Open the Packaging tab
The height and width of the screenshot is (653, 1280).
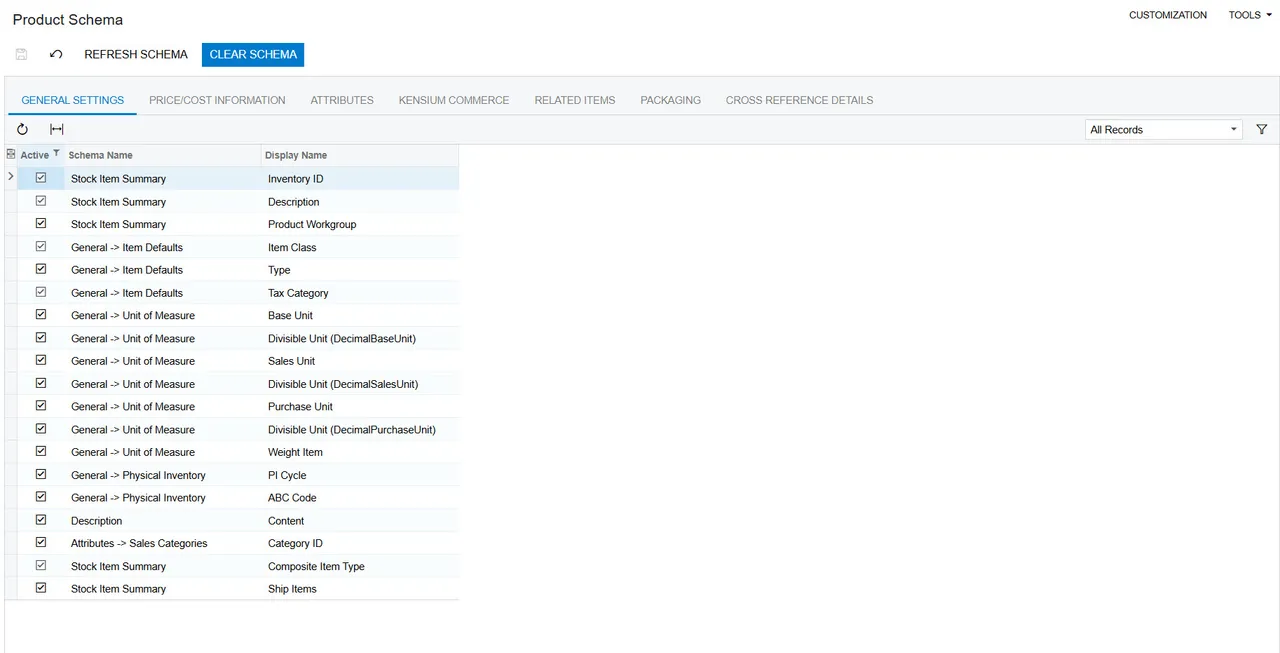pos(671,100)
